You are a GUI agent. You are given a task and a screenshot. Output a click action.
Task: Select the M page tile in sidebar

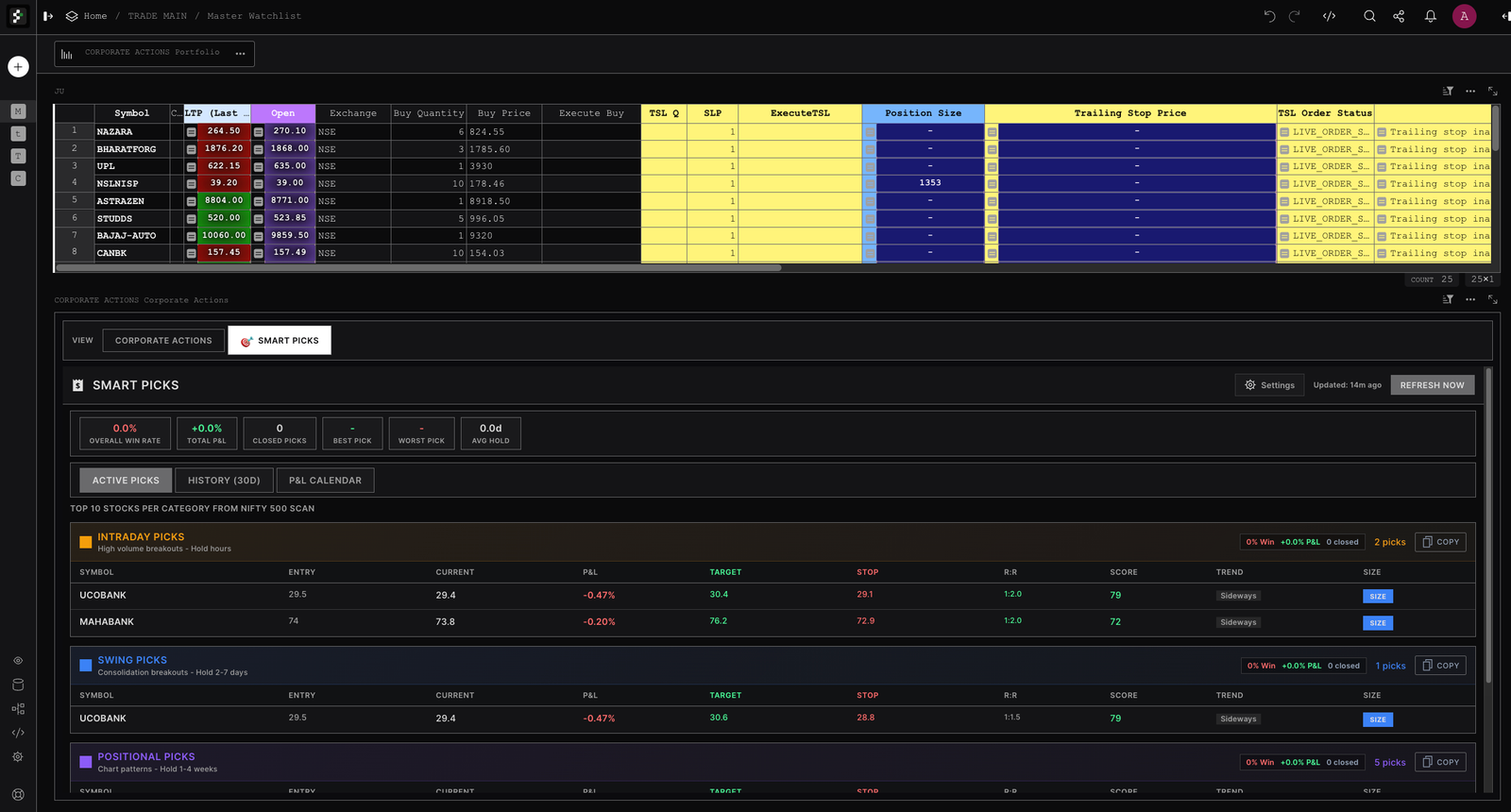18,111
